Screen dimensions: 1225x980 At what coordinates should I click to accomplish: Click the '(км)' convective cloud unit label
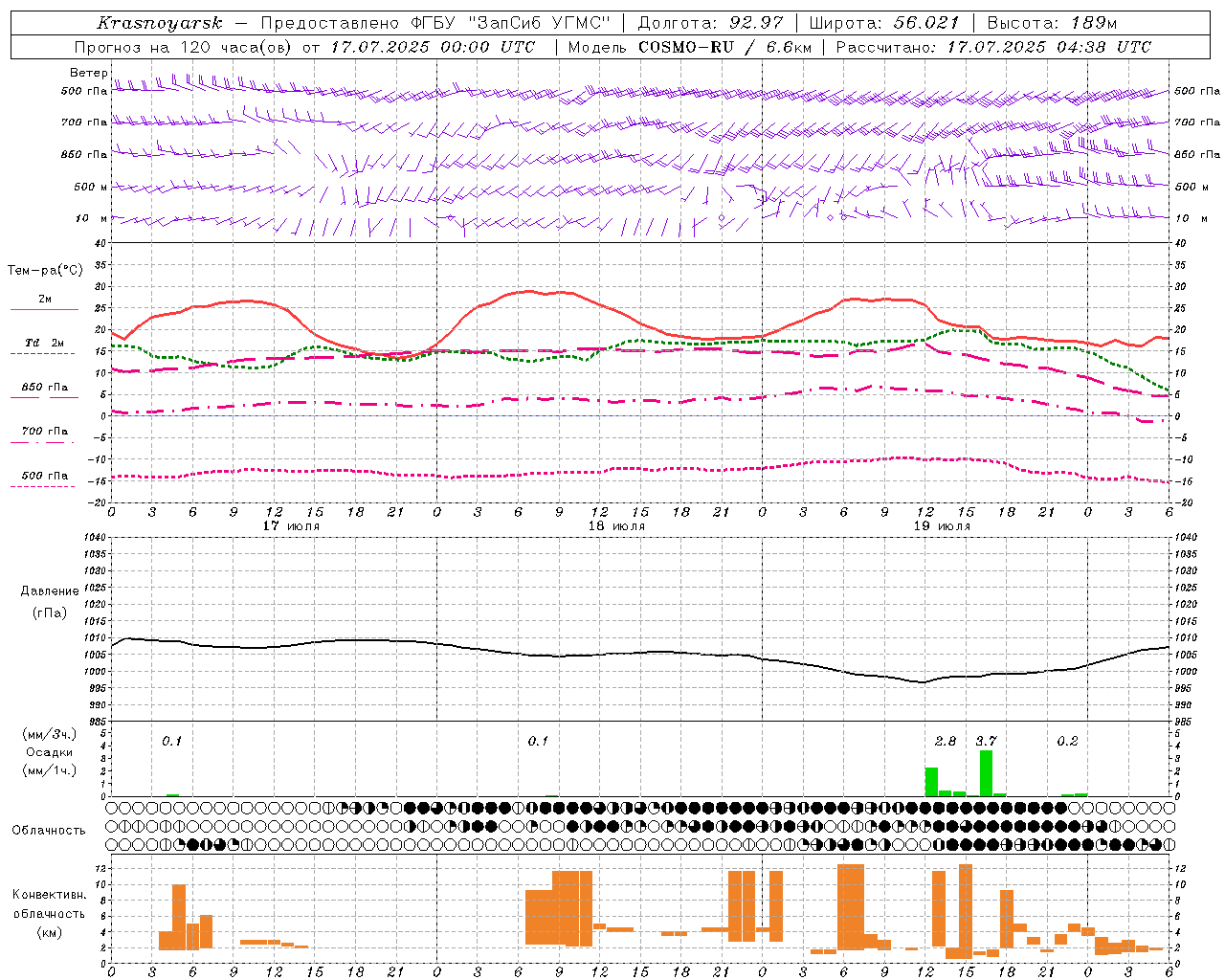[x=49, y=932]
